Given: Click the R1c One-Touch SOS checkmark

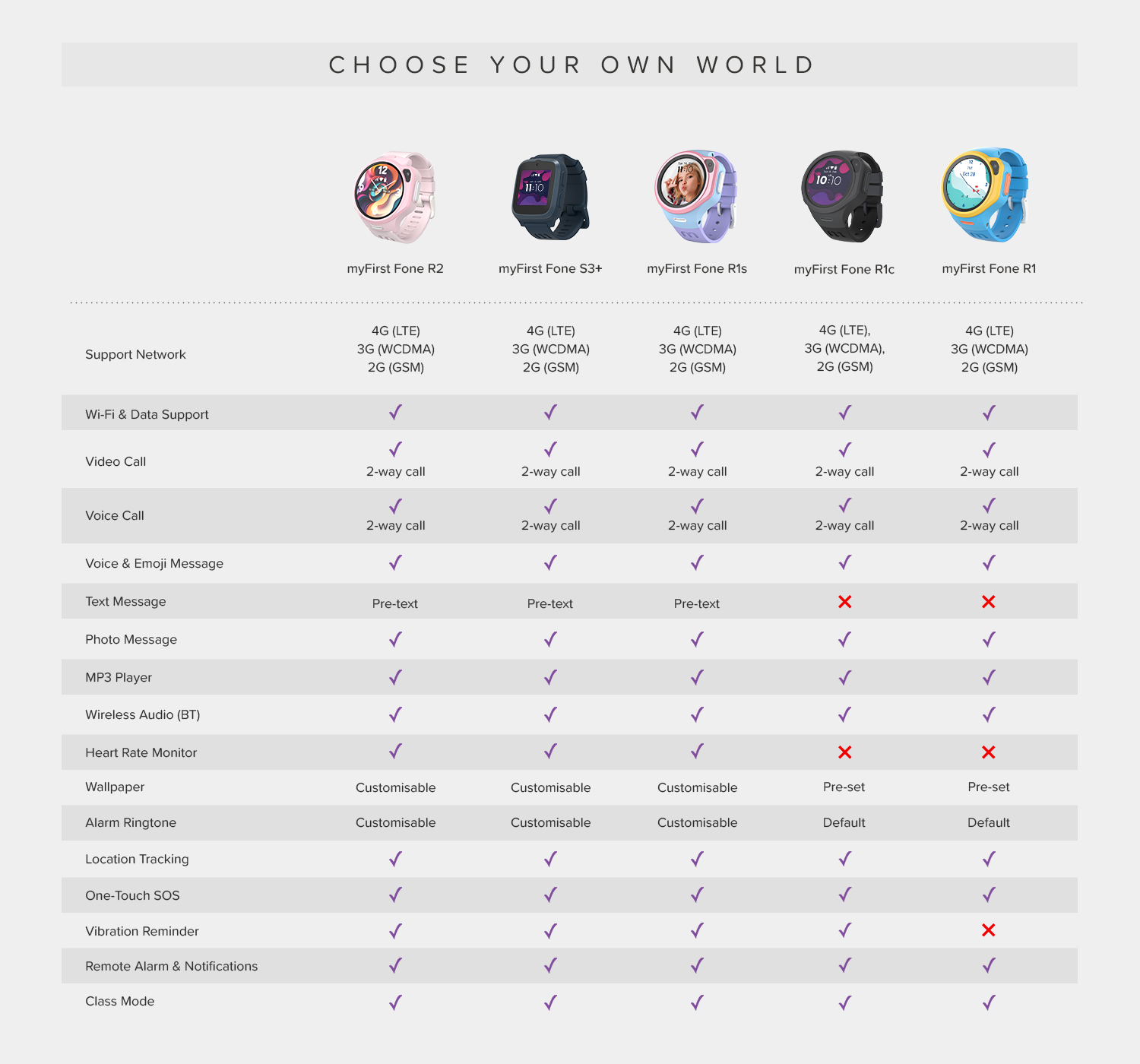Looking at the screenshot, I should (x=844, y=895).
